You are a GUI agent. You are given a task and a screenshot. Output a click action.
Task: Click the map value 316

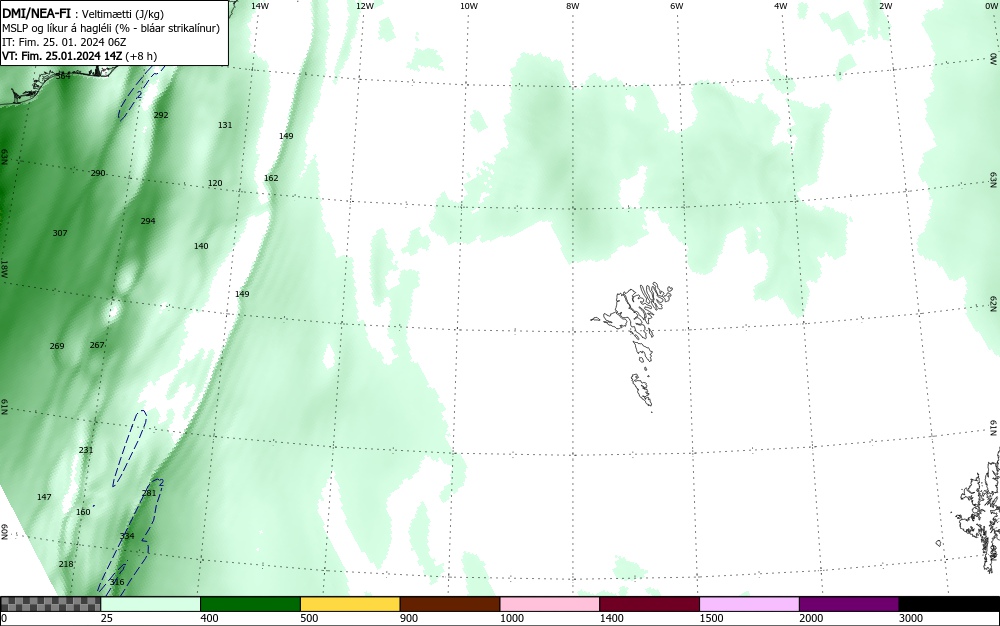[117, 582]
